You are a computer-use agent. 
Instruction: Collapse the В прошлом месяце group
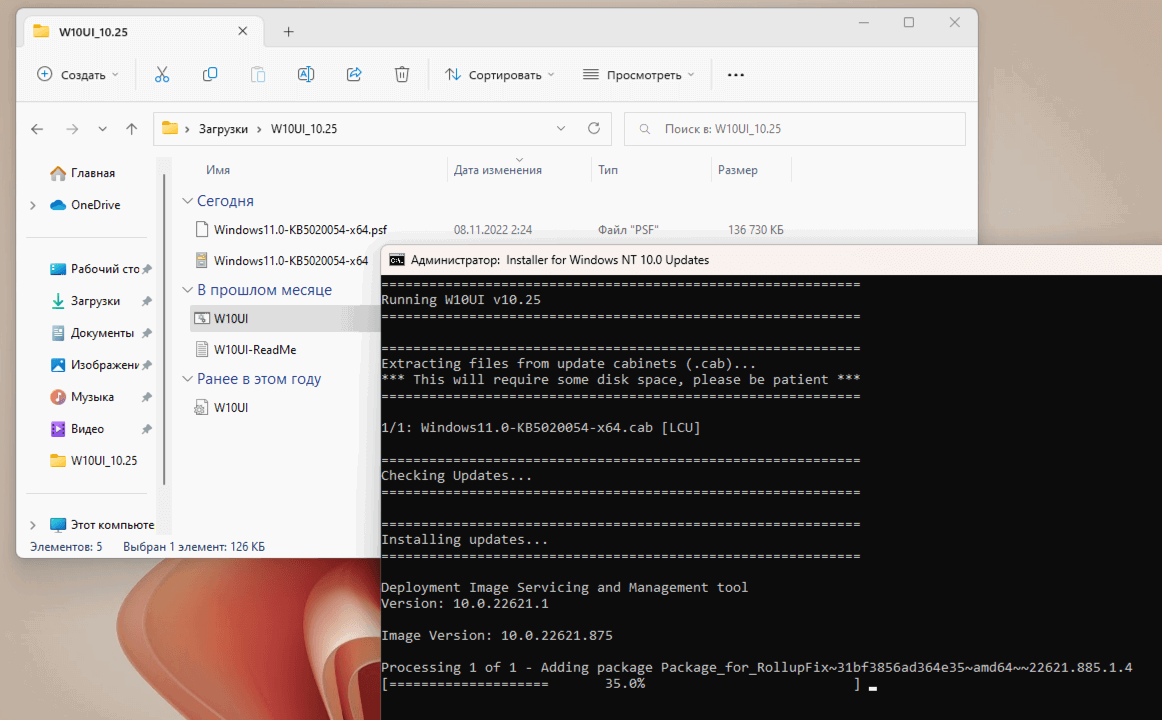(187, 290)
